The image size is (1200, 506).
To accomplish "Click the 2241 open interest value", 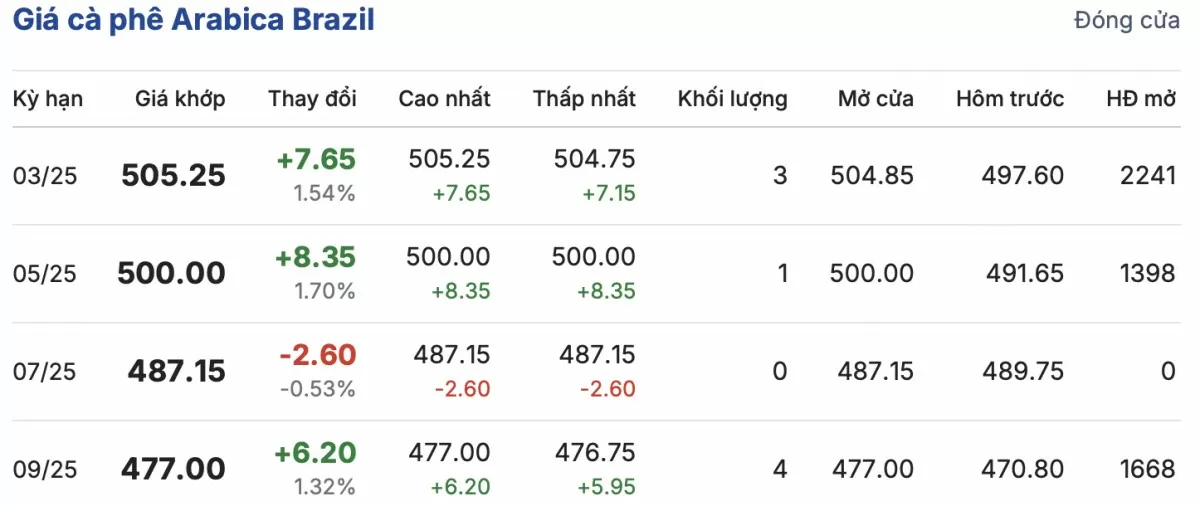I will tap(1148, 176).
